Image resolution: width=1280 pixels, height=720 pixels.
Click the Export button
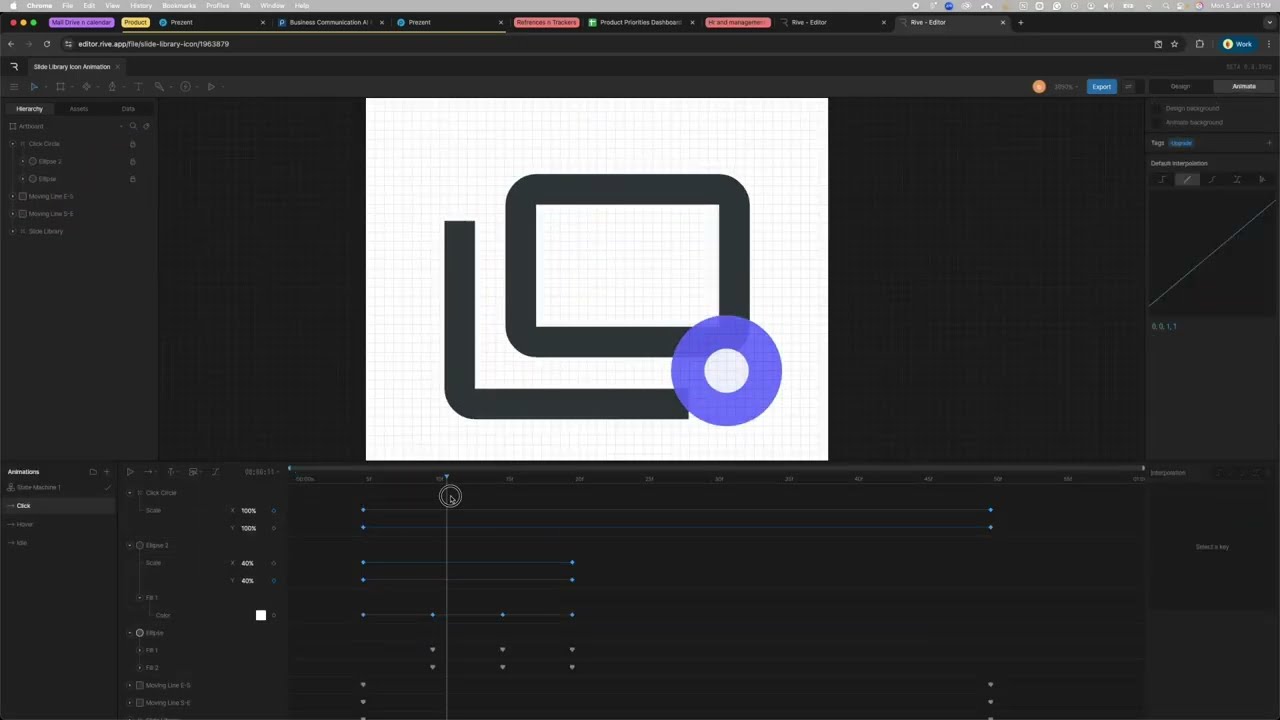pyautogui.click(x=1101, y=87)
